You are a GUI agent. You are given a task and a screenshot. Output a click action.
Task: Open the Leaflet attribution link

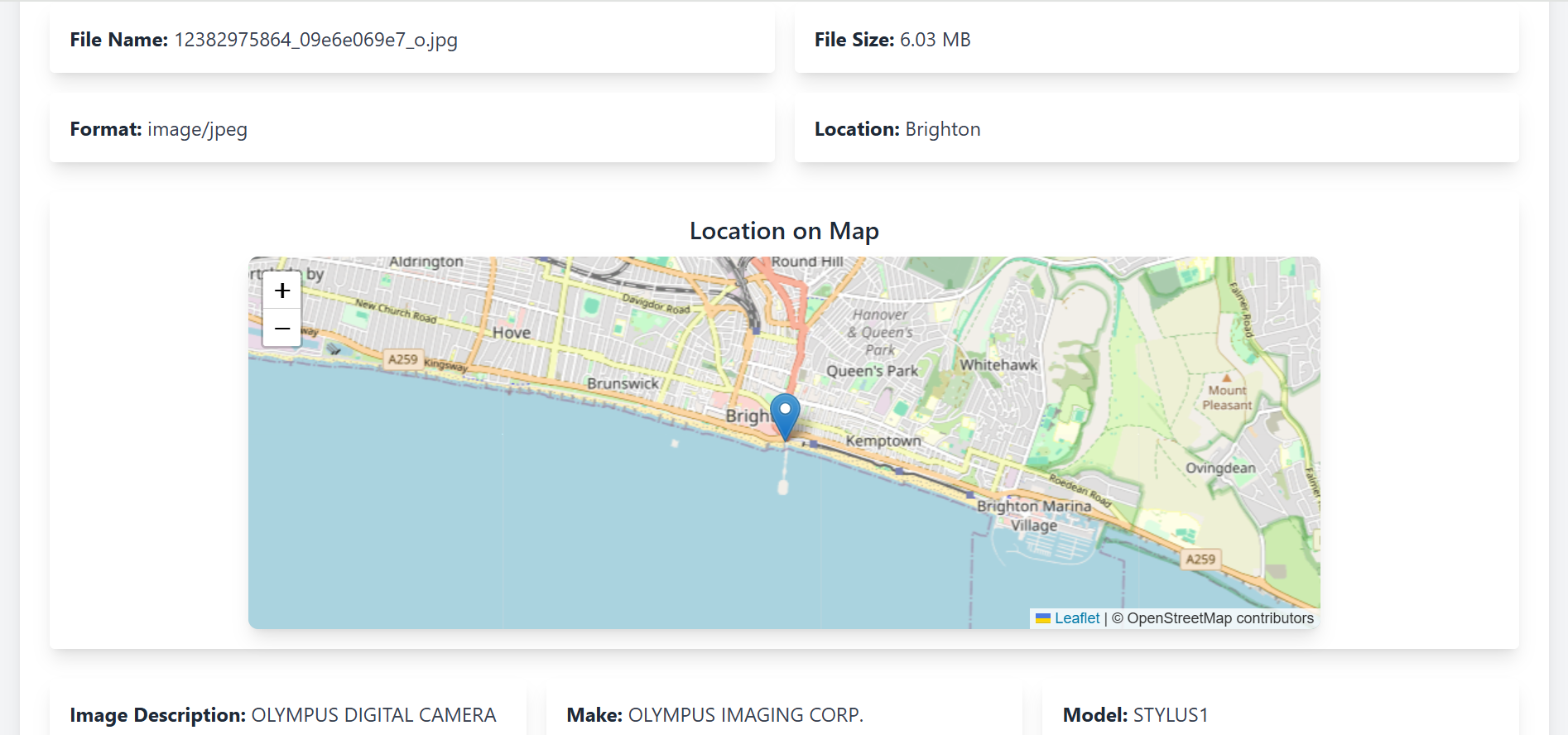[x=1077, y=618]
